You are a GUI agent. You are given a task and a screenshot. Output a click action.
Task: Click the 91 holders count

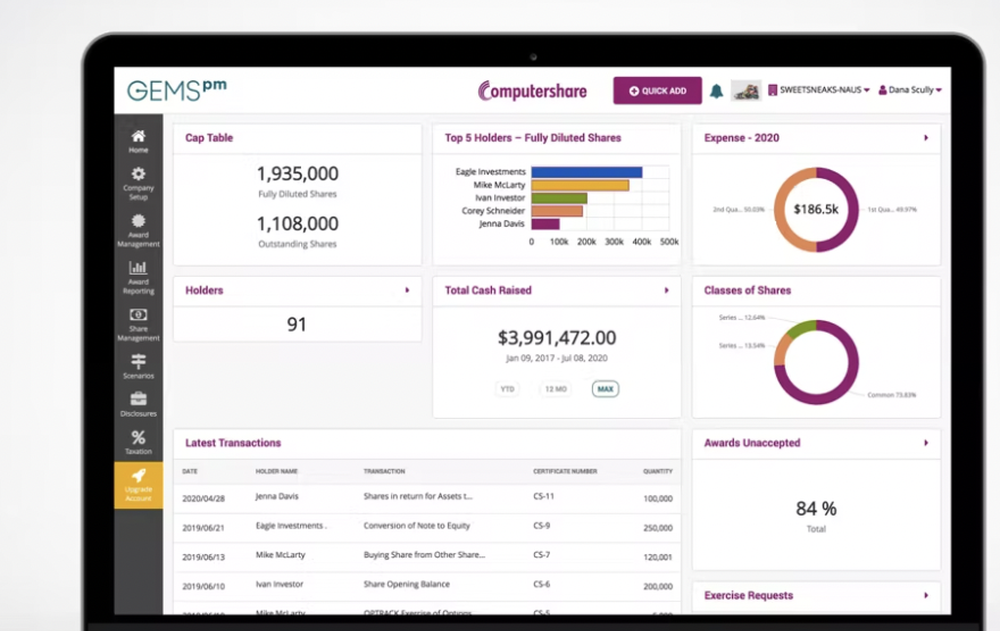pos(297,325)
